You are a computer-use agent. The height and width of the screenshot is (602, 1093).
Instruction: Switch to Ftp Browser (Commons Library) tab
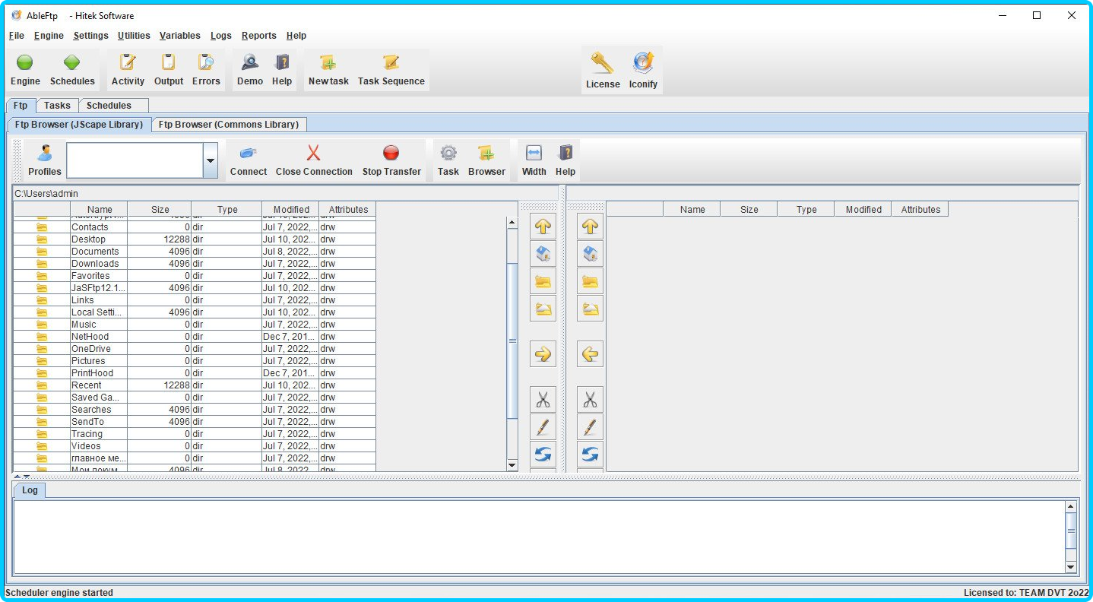point(229,124)
